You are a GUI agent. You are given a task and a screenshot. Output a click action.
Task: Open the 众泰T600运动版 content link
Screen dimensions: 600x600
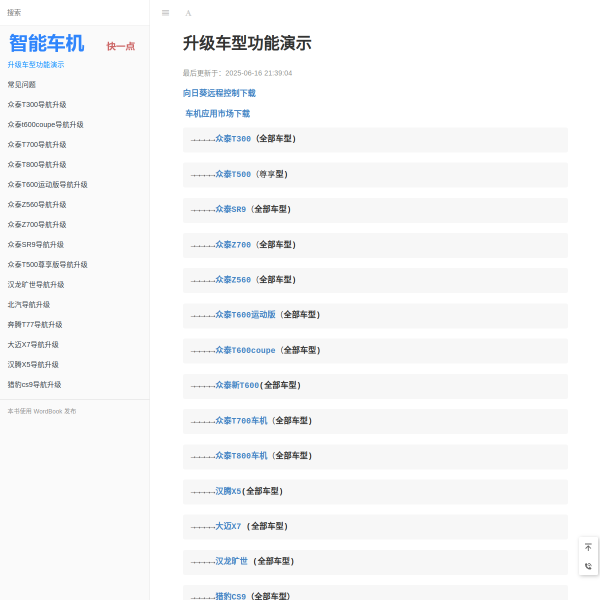tap(245, 315)
